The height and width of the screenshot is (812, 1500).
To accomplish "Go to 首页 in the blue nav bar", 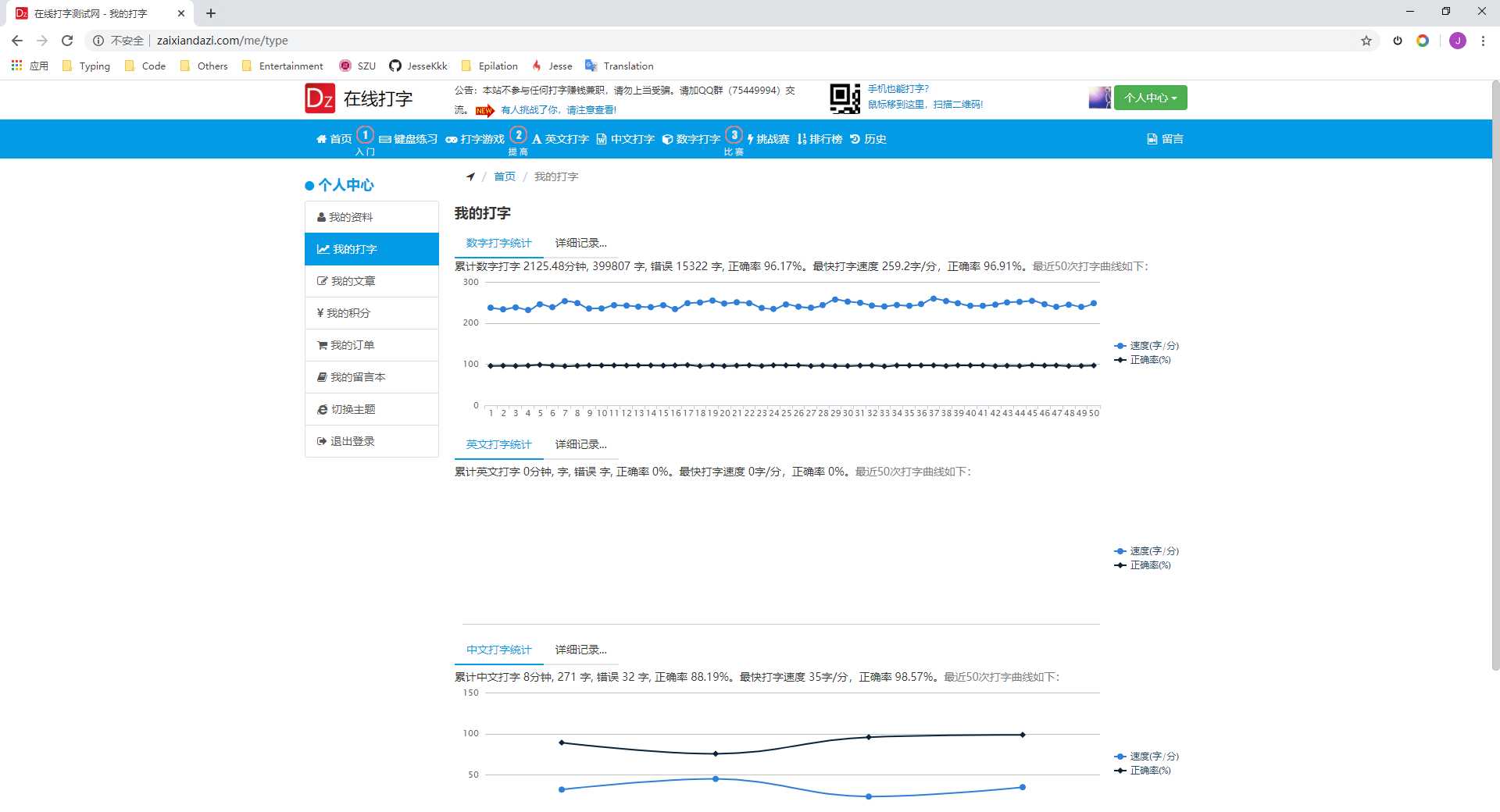I will point(334,139).
